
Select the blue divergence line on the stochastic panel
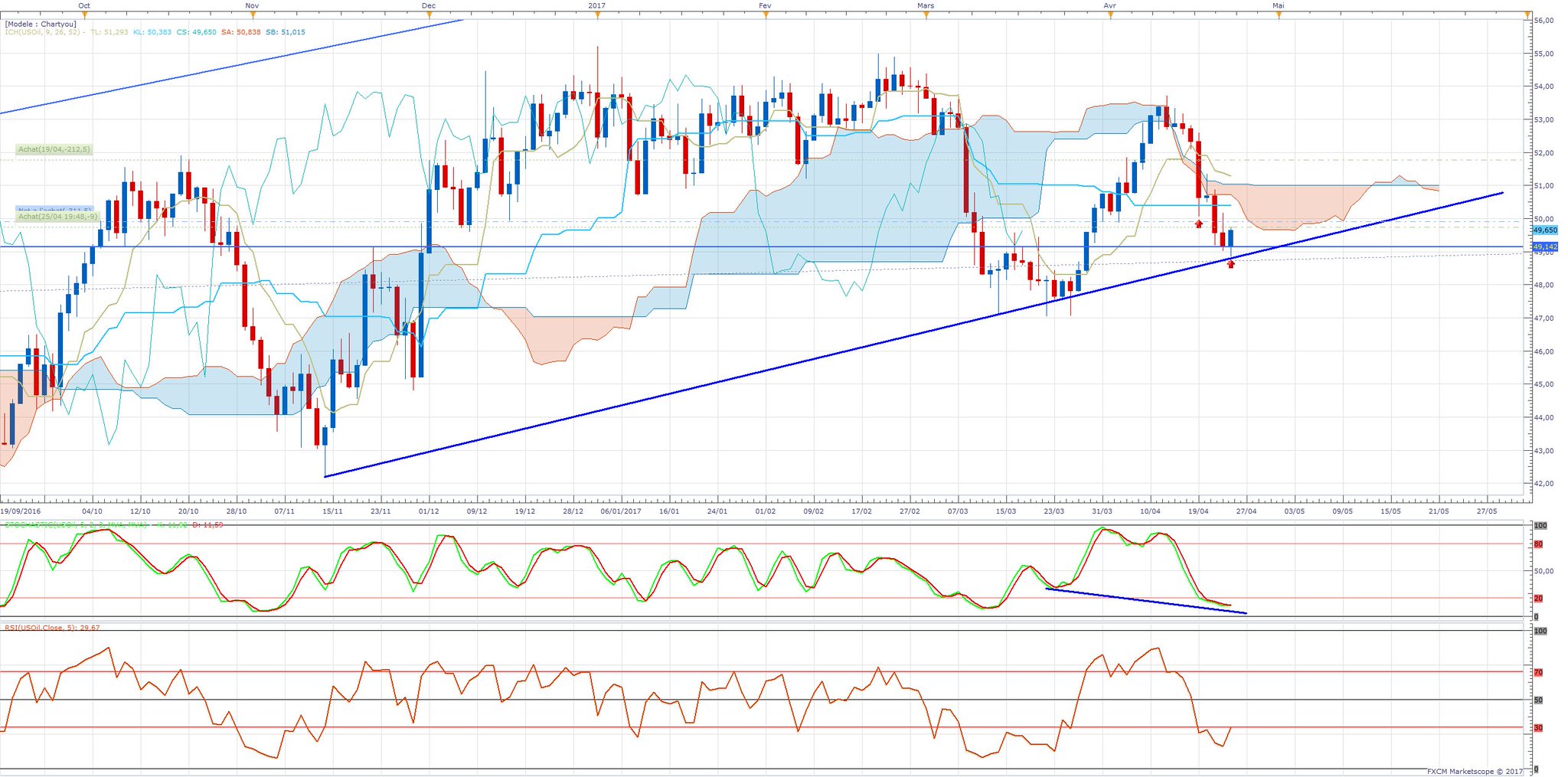[1146, 601]
